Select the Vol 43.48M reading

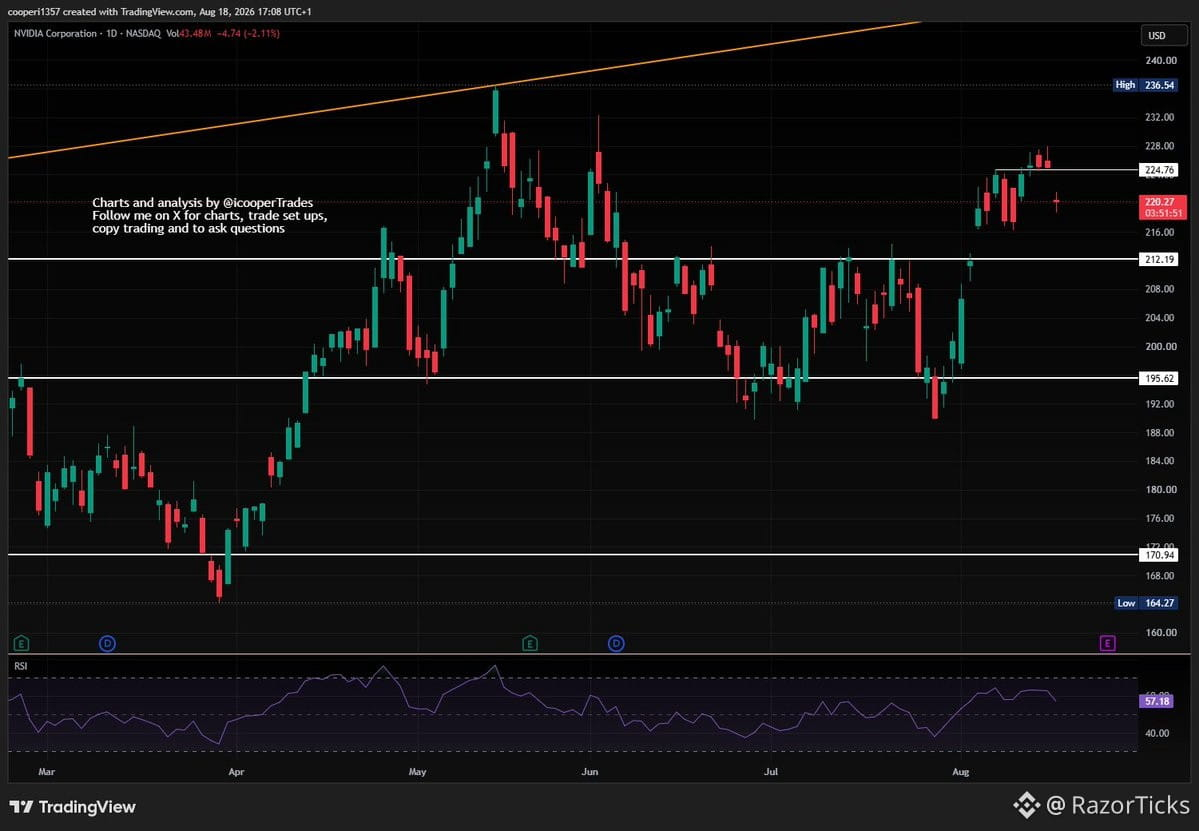point(188,34)
